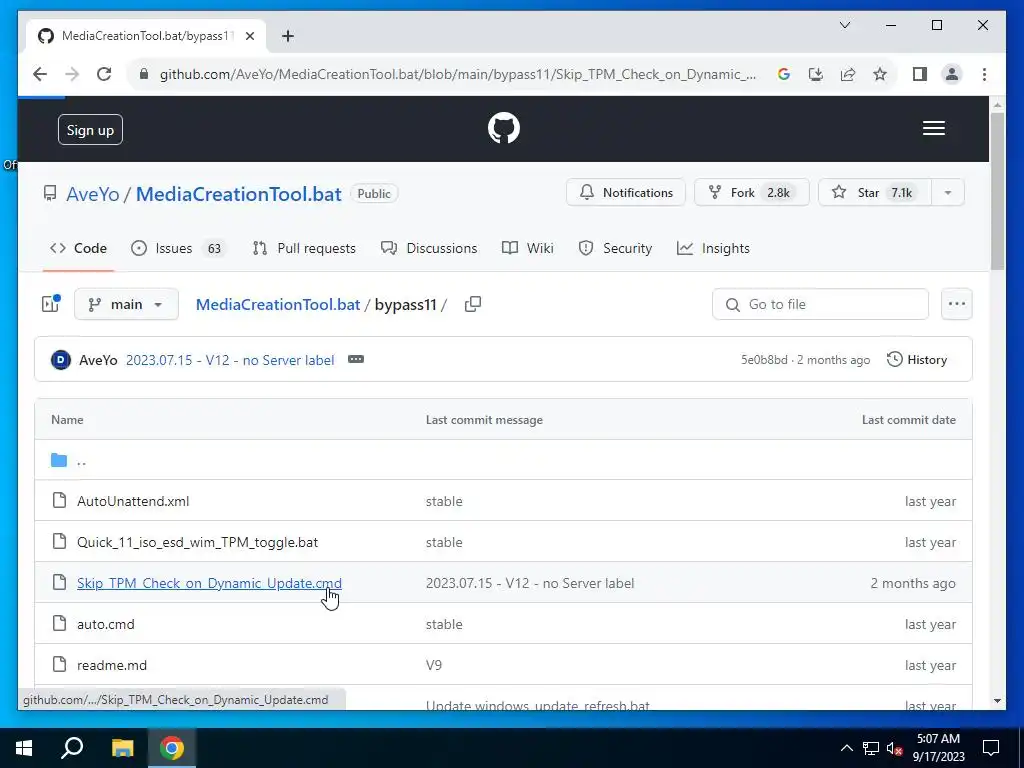Open readme.md file
This screenshot has height=768, width=1024.
click(x=112, y=665)
